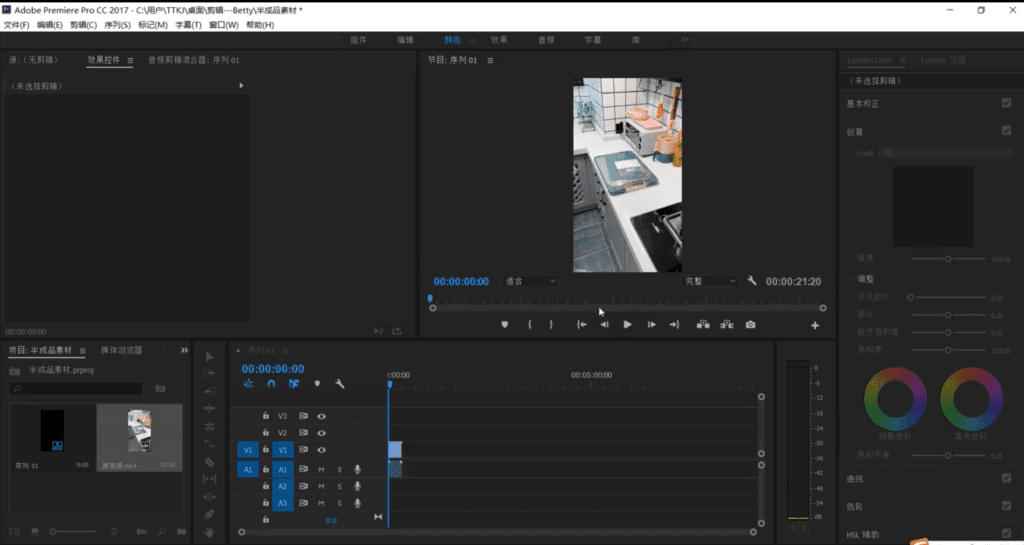Click the Export Frame camera icon
Screen dimensions: 1024x545
coord(750,324)
